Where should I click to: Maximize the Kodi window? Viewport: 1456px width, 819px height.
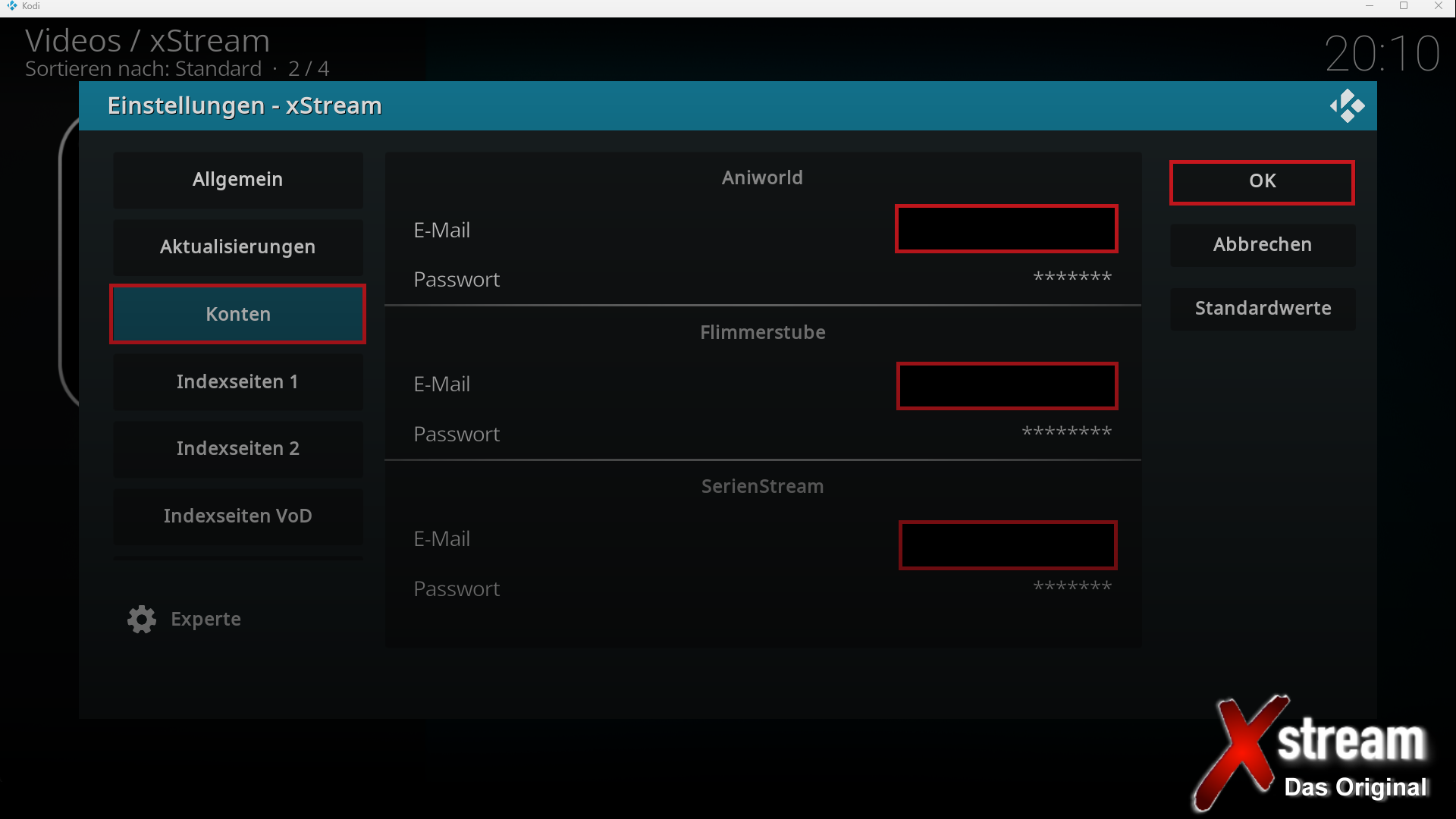(1404, 6)
